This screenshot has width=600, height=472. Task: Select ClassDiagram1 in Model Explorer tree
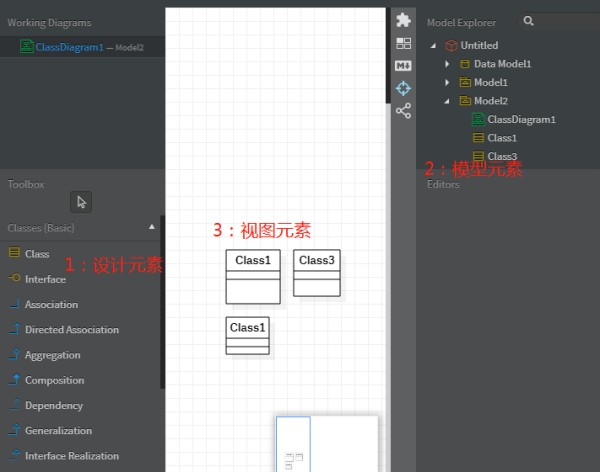pos(521,119)
